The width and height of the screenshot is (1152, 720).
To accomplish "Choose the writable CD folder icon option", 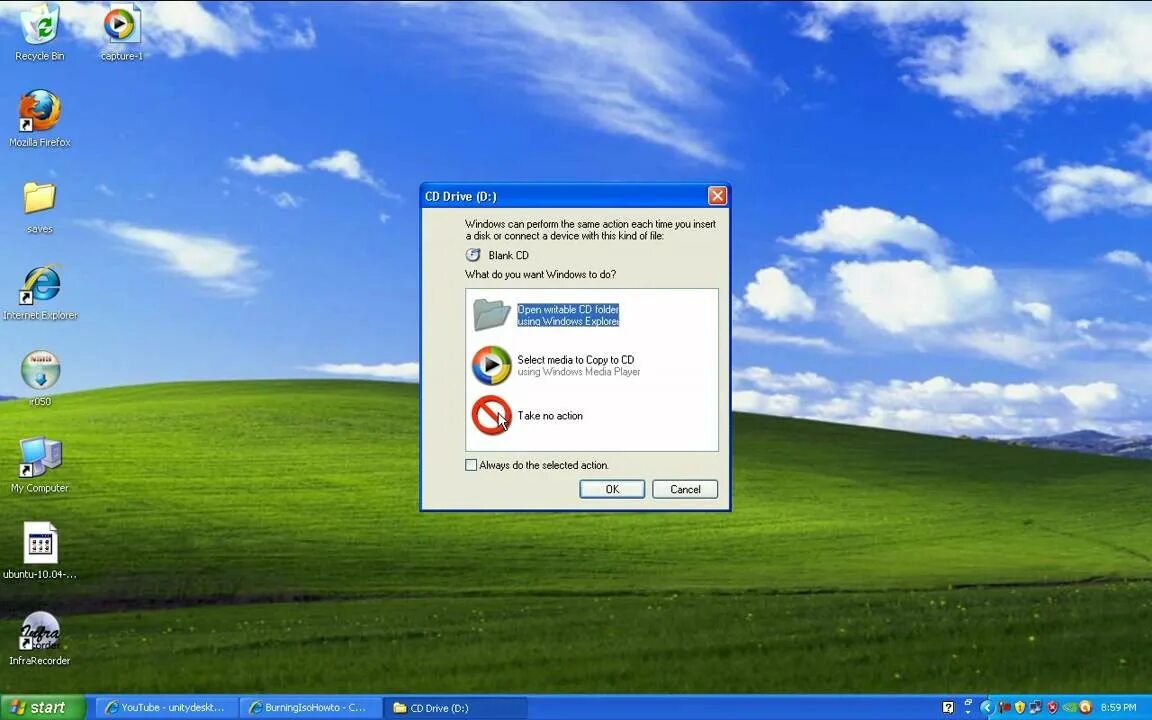I will [x=492, y=314].
